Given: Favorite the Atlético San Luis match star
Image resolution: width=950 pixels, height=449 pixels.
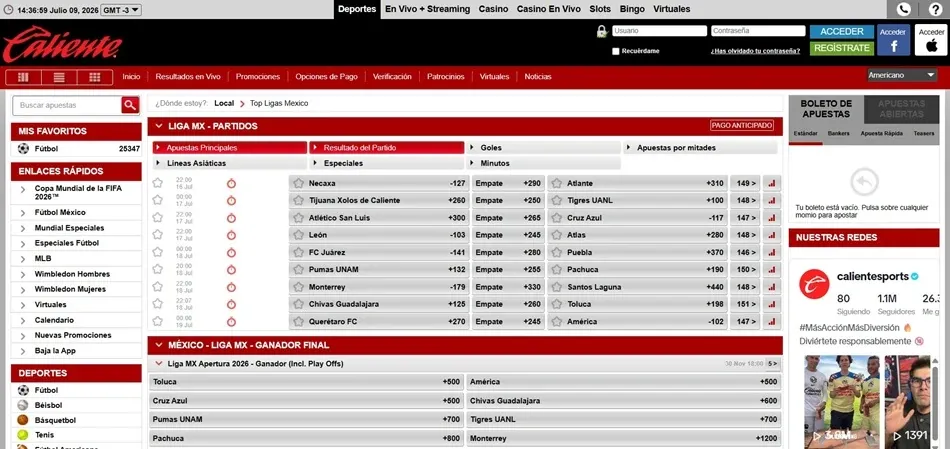Looking at the screenshot, I should 158,217.
